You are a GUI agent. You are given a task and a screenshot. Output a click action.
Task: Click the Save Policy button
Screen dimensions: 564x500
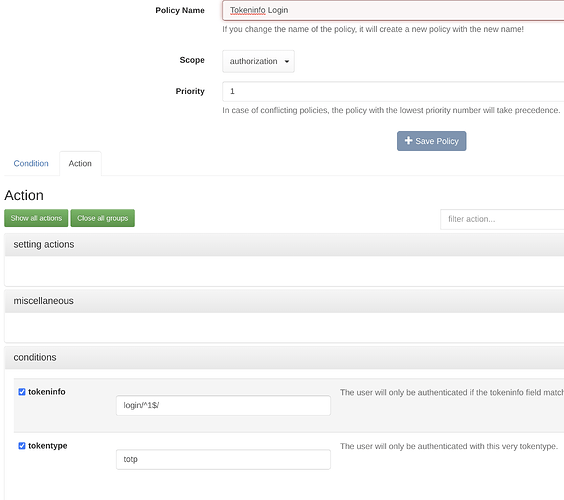[x=431, y=141]
